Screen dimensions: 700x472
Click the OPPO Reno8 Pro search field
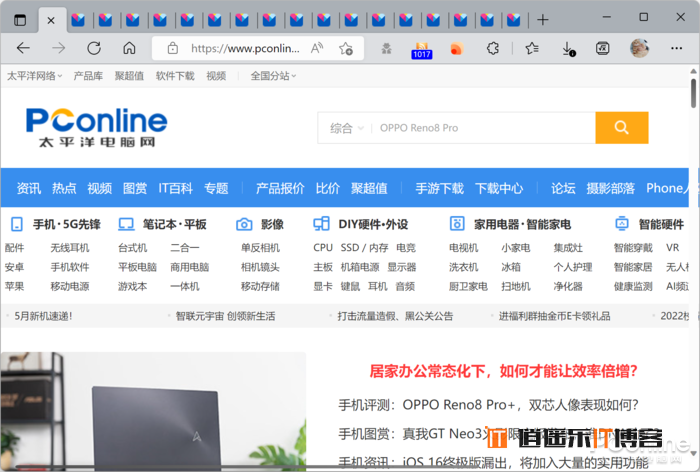[480, 128]
